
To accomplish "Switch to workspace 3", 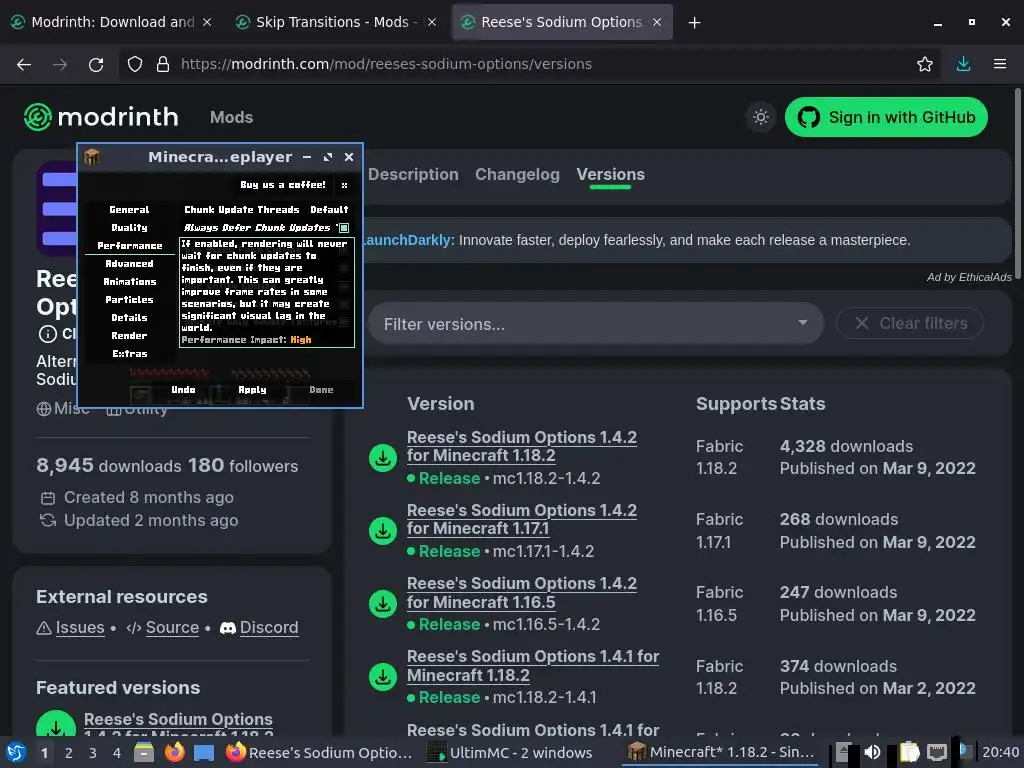I will click(x=93, y=753).
